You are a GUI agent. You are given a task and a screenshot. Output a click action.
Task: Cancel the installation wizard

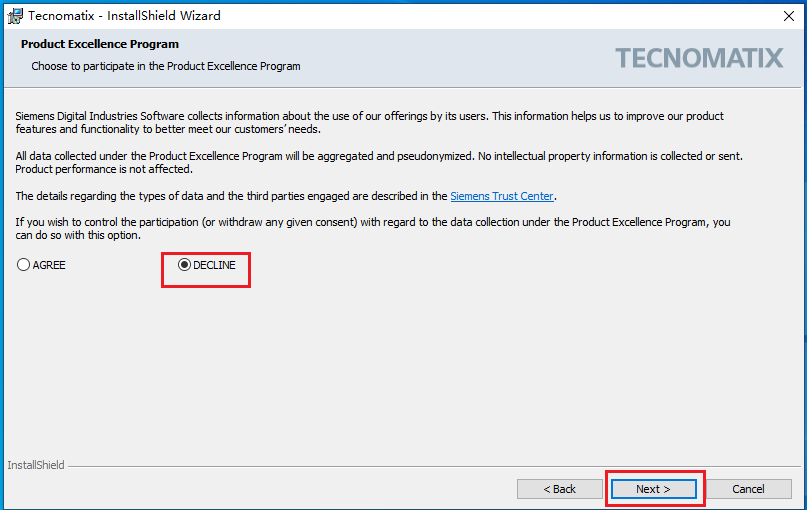pos(748,489)
